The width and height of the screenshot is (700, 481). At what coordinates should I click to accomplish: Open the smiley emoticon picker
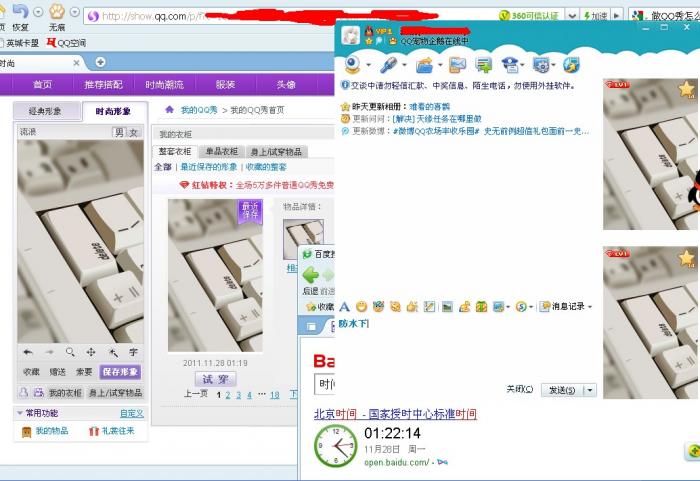click(361, 307)
